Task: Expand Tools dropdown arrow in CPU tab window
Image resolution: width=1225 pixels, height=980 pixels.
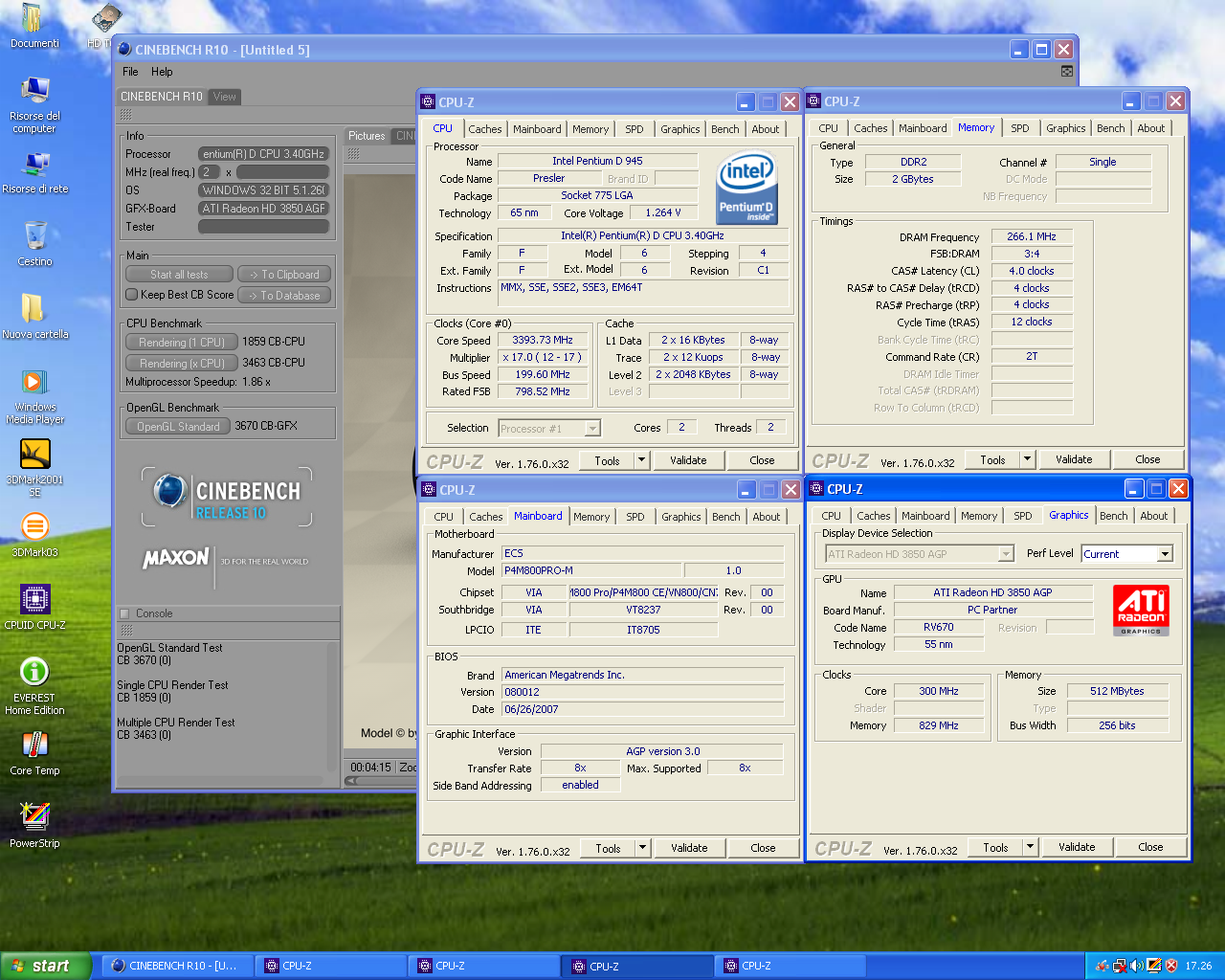Action: 642,460
